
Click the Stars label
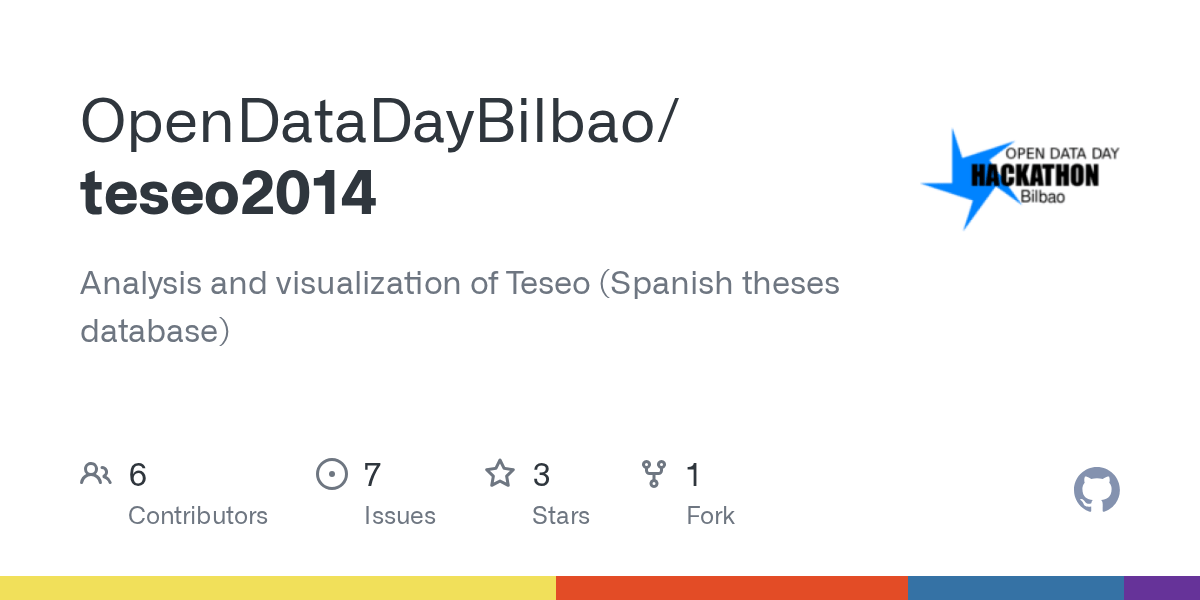point(561,516)
